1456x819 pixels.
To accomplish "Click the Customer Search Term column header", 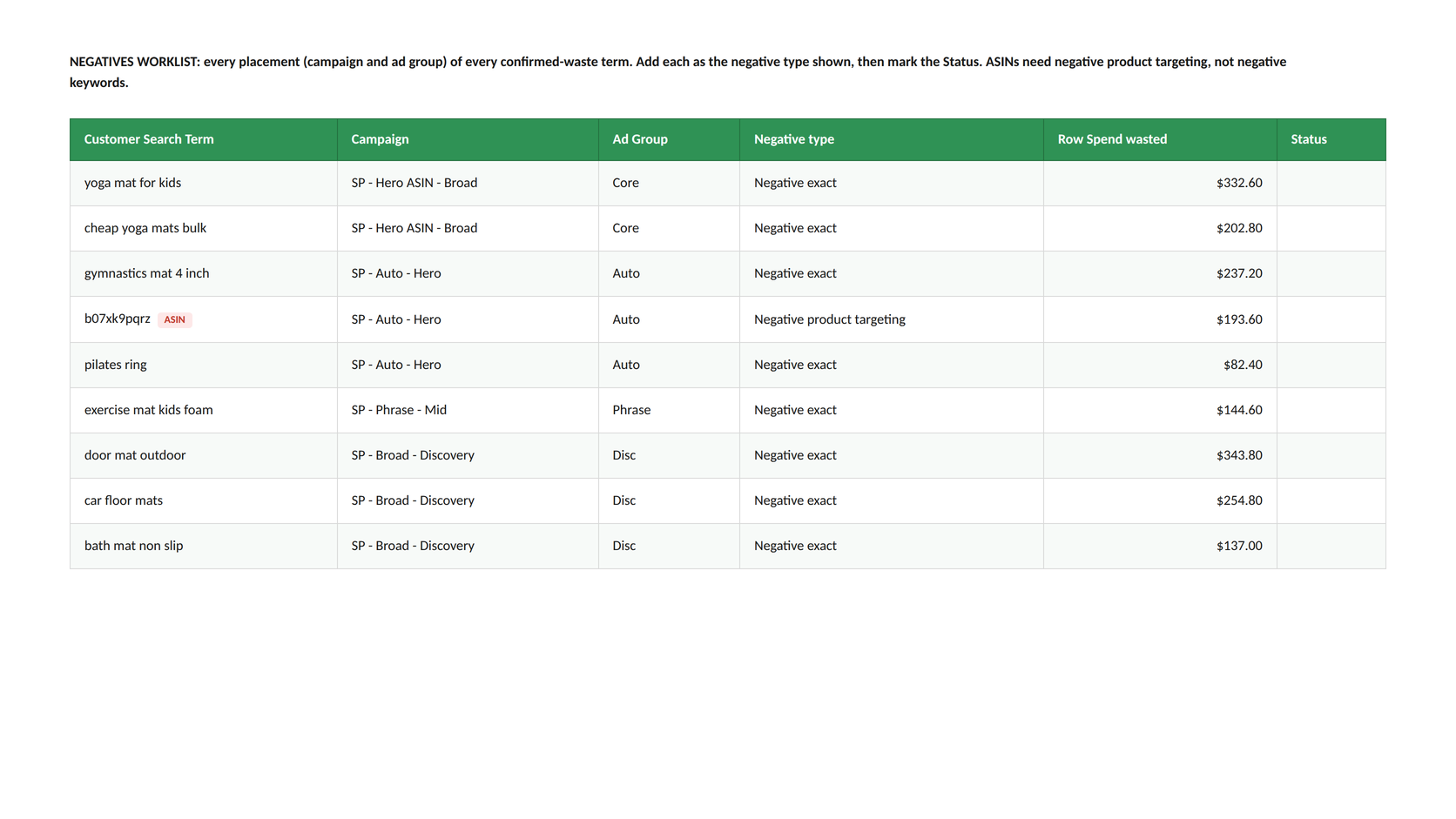I will pos(204,139).
